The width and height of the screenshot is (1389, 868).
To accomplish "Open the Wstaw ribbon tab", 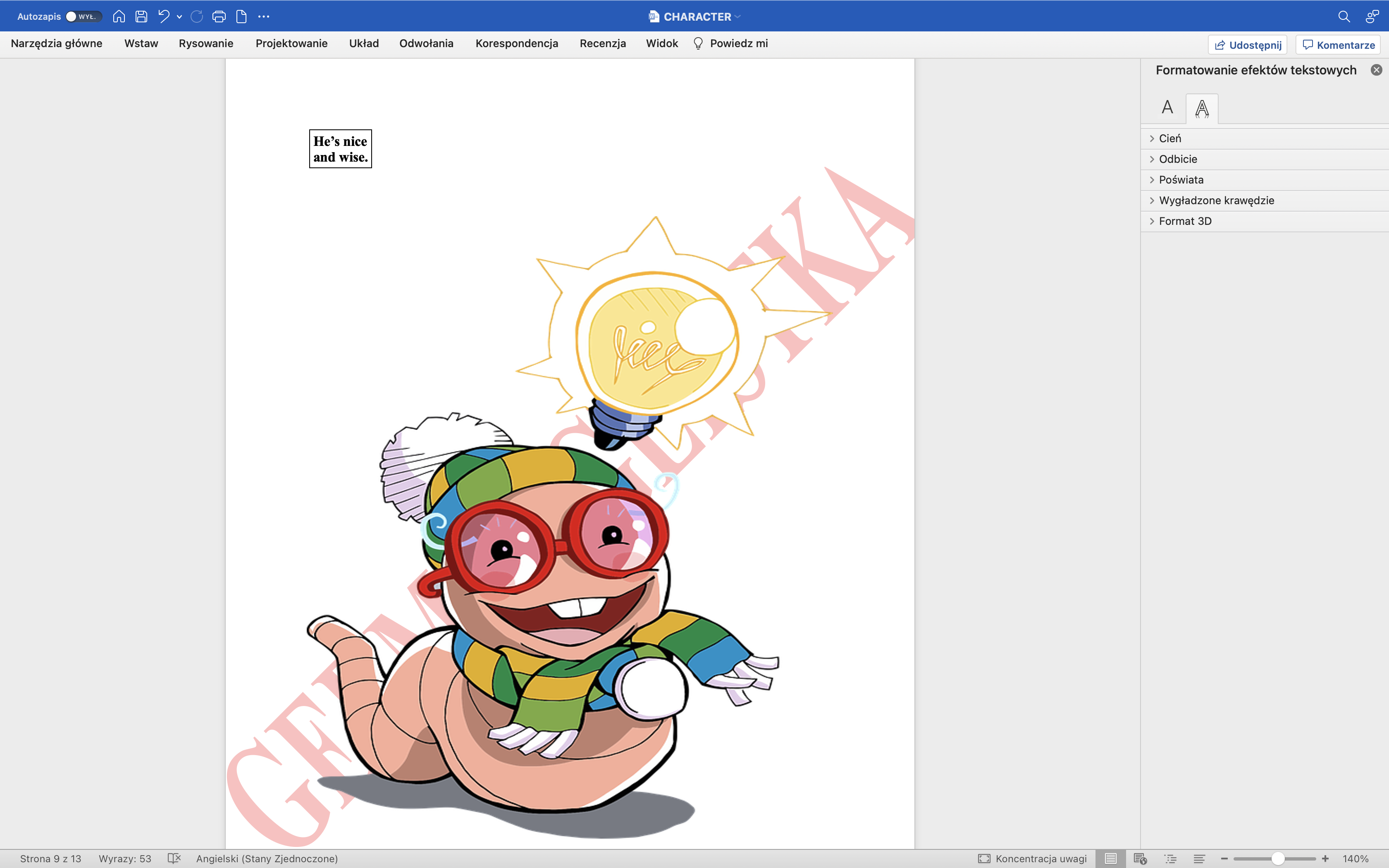I will pyautogui.click(x=141, y=44).
